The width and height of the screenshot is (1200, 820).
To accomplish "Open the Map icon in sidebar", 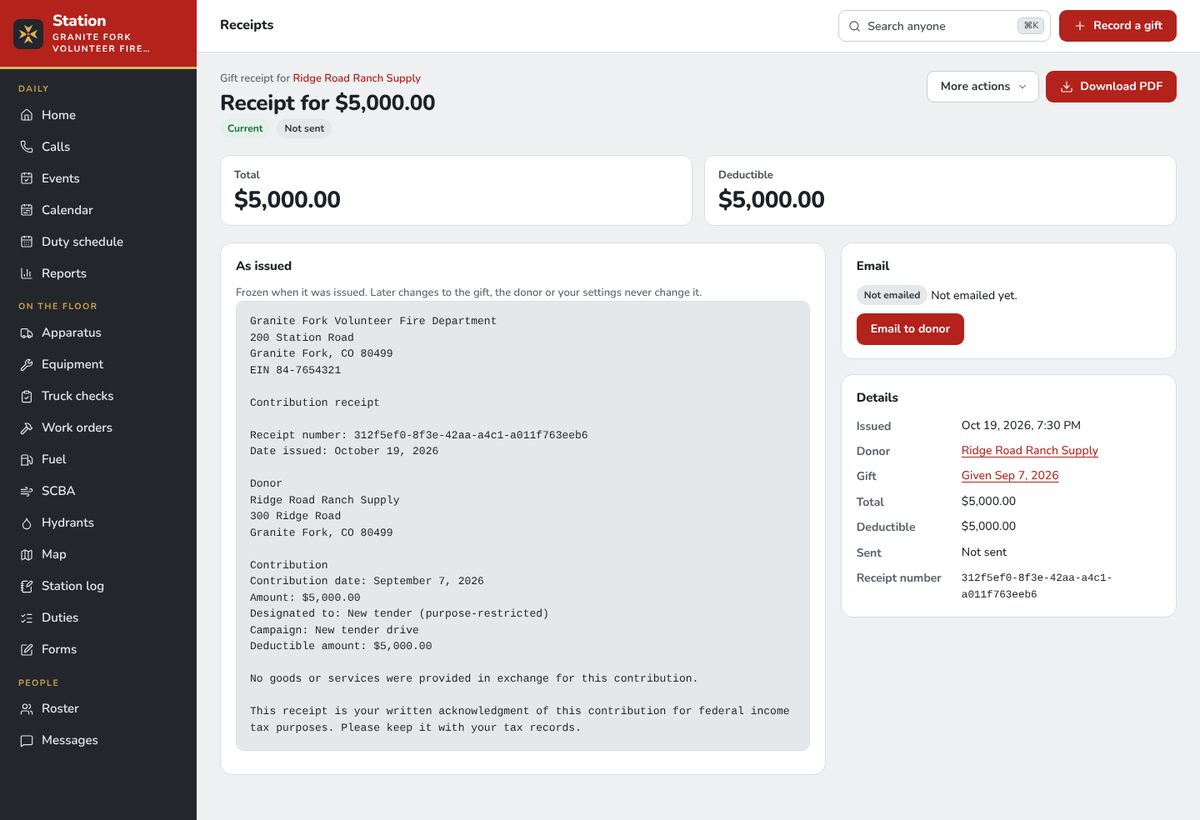I will pyautogui.click(x=27, y=554).
